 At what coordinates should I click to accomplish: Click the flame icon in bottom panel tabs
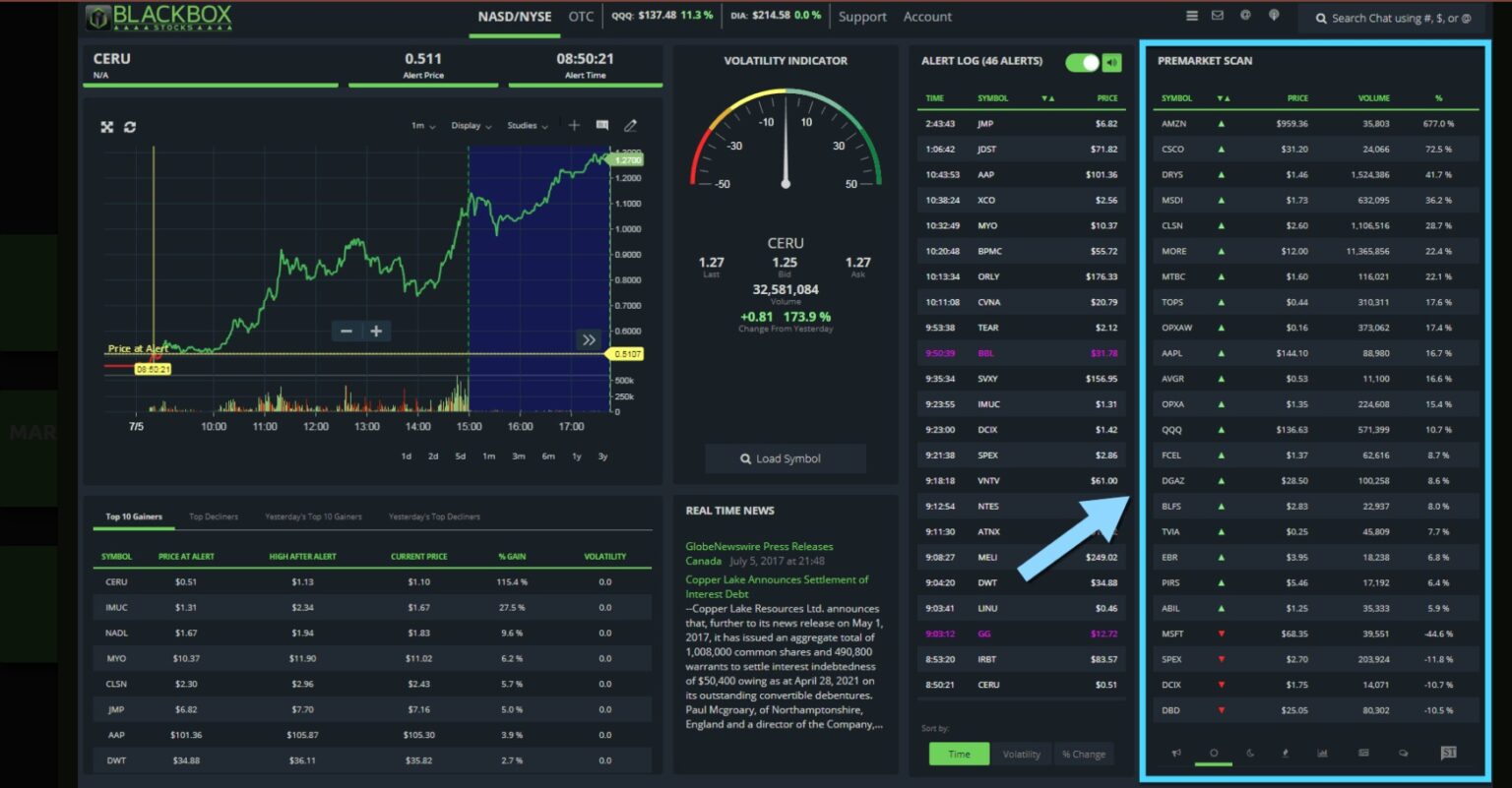(x=1286, y=753)
